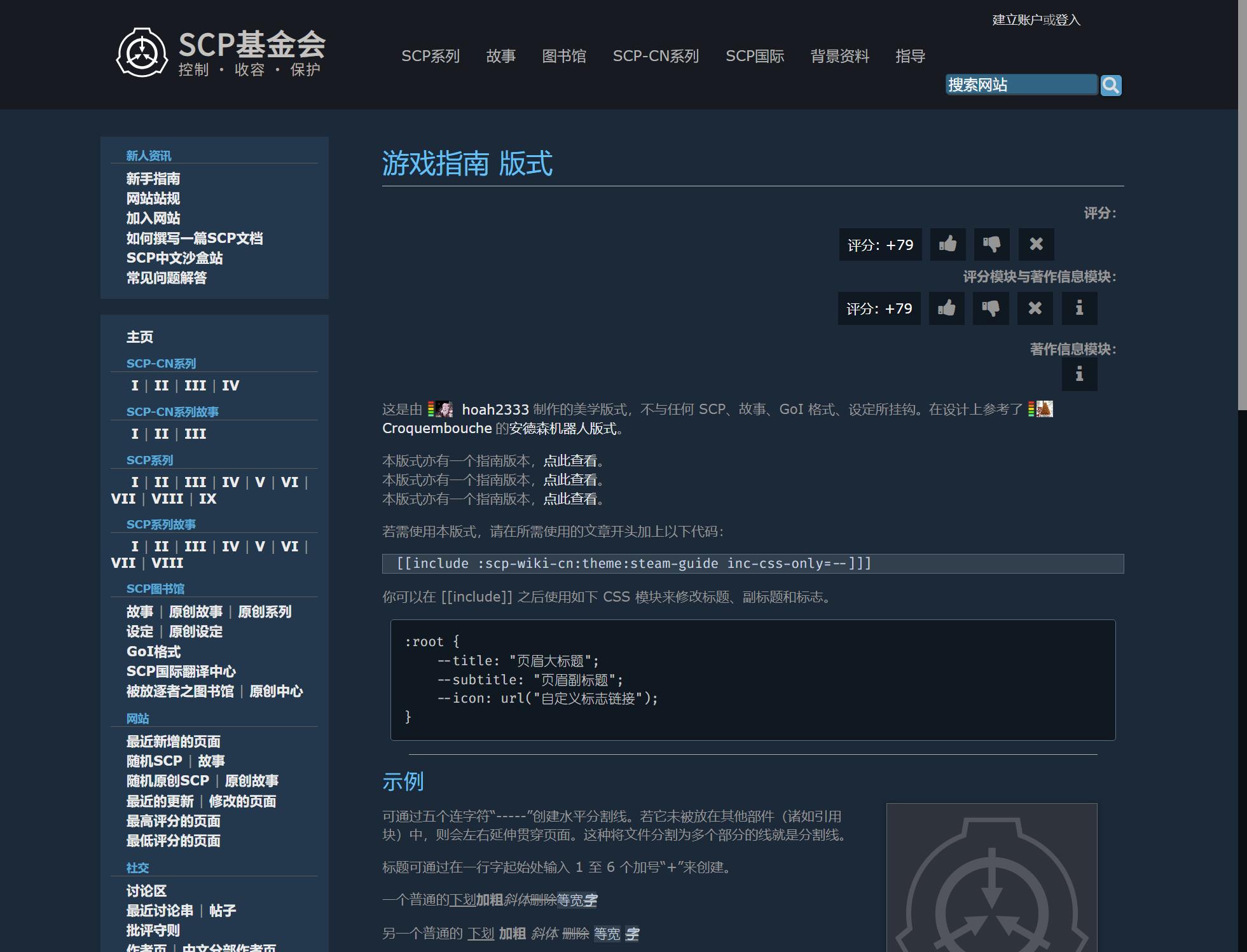Image resolution: width=1247 pixels, height=952 pixels.
Task: Open the SCP系列 navigation dropdown
Action: click(431, 57)
